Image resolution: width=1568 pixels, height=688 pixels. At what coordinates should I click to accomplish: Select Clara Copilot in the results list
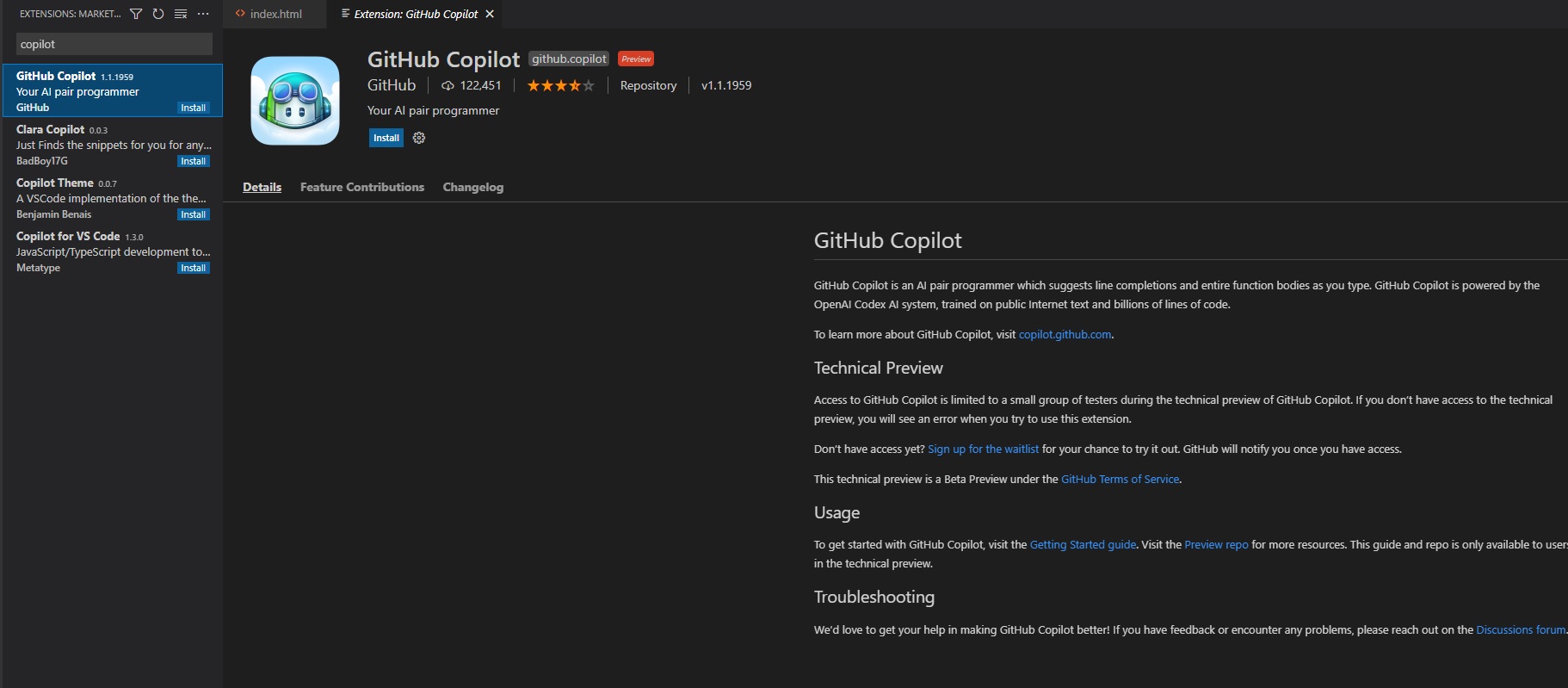(x=112, y=144)
